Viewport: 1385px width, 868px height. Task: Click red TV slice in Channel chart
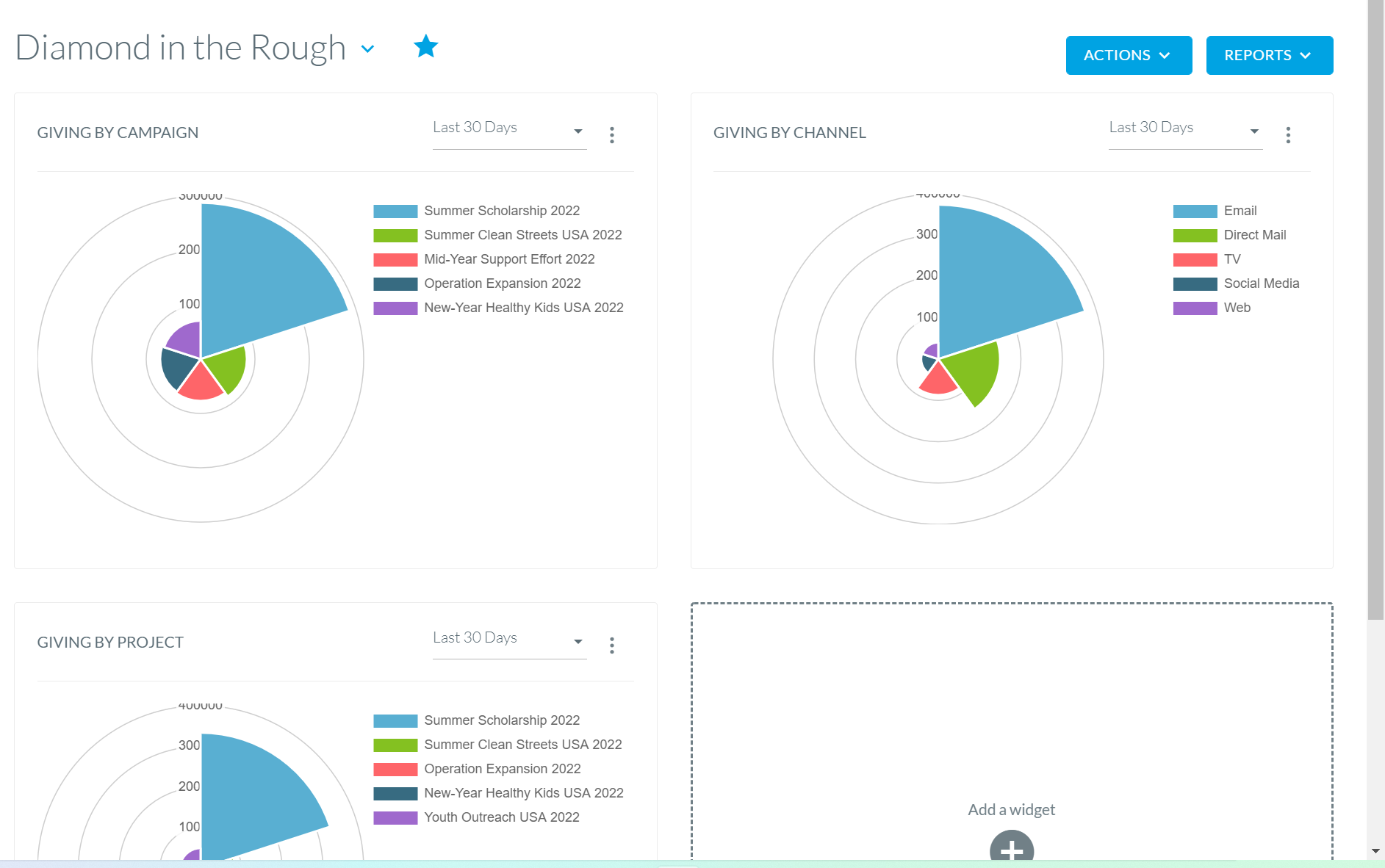click(937, 380)
